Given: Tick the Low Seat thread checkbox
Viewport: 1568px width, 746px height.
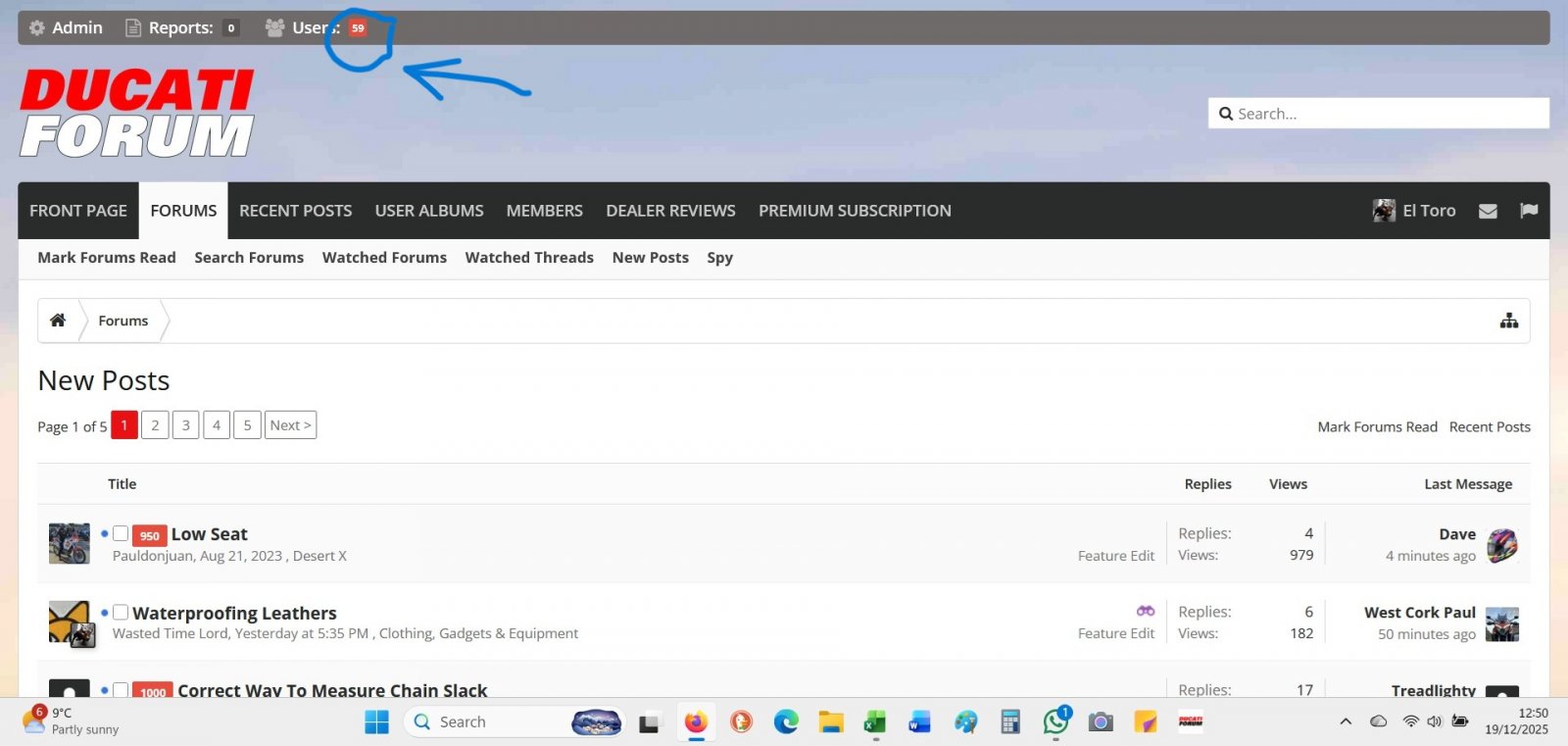Looking at the screenshot, I should pos(121,534).
